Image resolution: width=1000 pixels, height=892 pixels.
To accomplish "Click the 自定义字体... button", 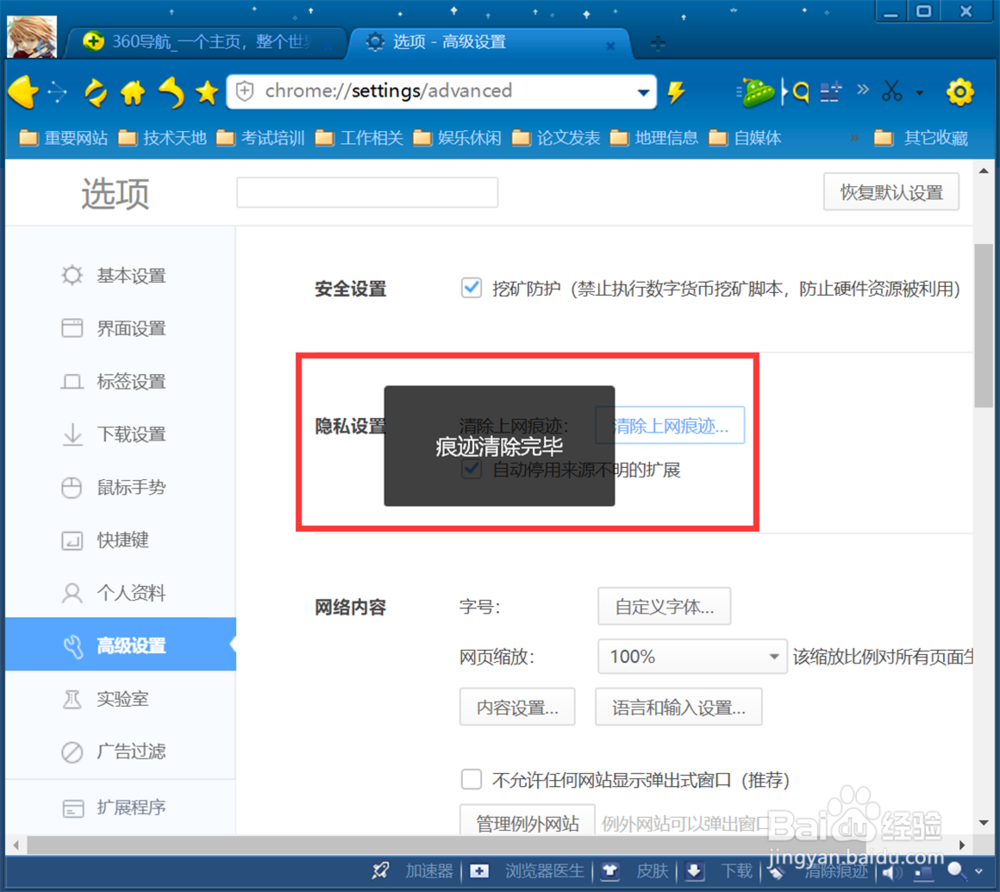I will tap(664, 606).
